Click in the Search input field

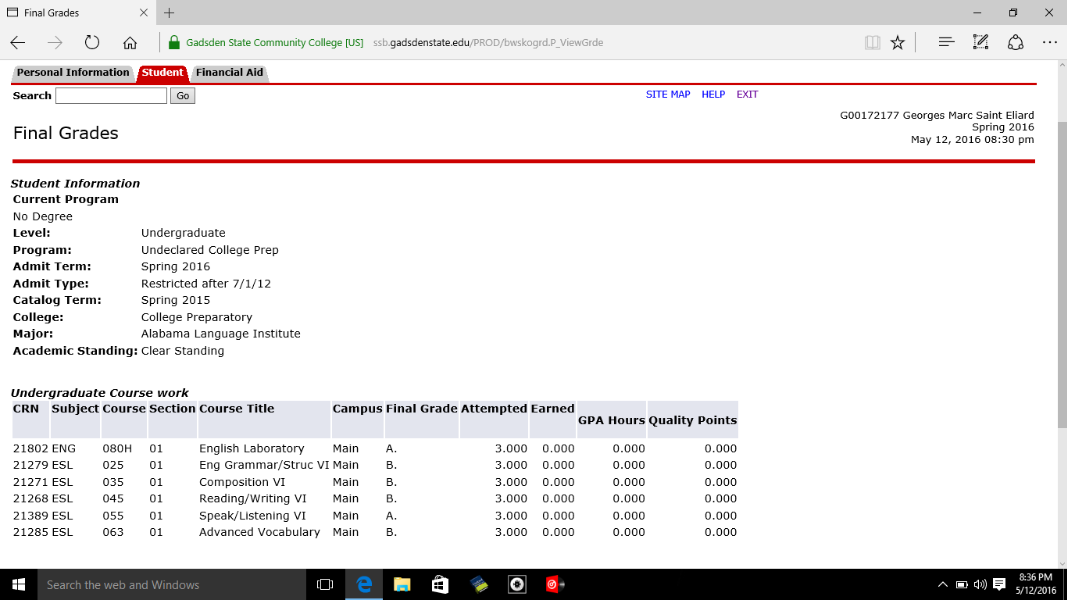point(111,96)
